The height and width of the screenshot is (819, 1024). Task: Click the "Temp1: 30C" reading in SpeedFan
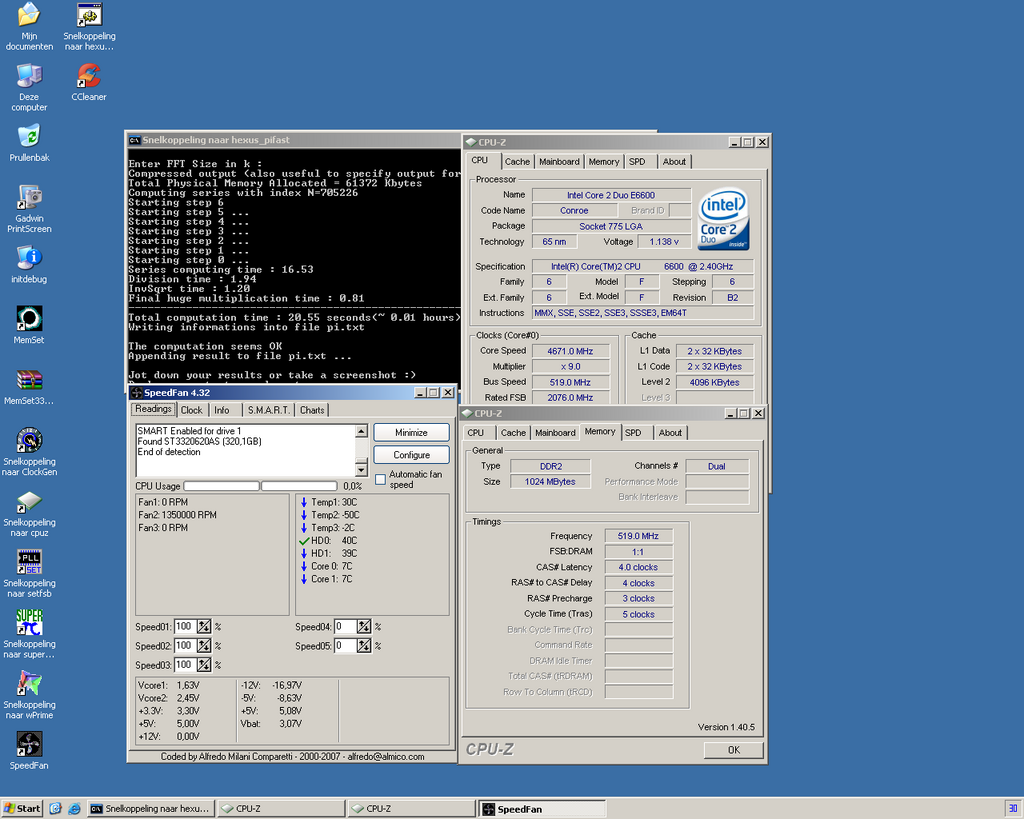pyautogui.click(x=334, y=502)
